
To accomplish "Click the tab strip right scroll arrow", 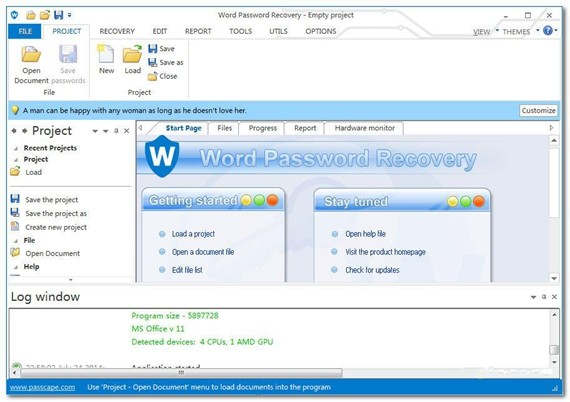I will pos(551,128).
